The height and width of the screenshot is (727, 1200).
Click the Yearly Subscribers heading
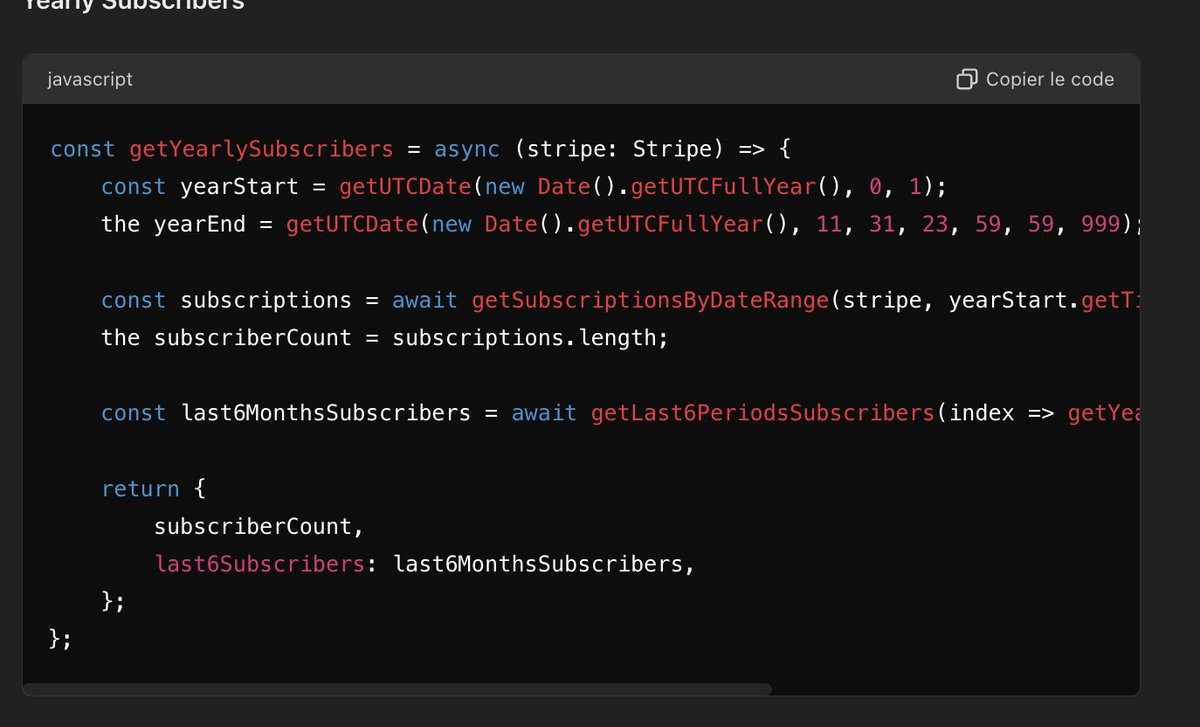pos(133,6)
